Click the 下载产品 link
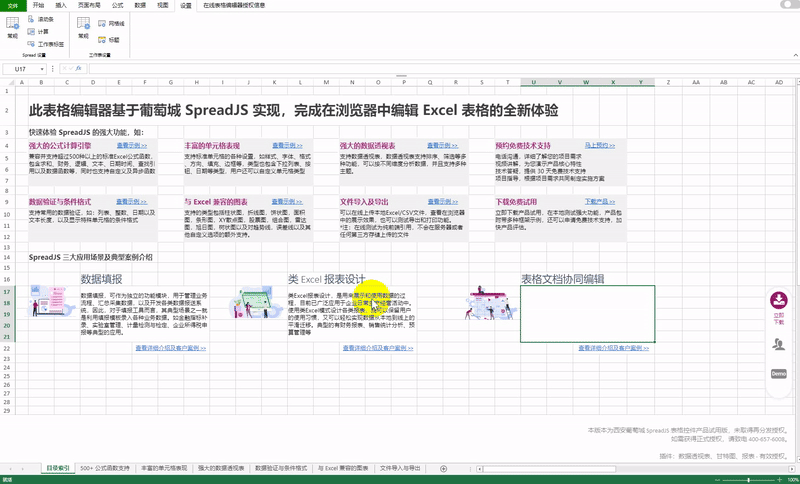The width and height of the screenshot is (800, 484). 599,201
